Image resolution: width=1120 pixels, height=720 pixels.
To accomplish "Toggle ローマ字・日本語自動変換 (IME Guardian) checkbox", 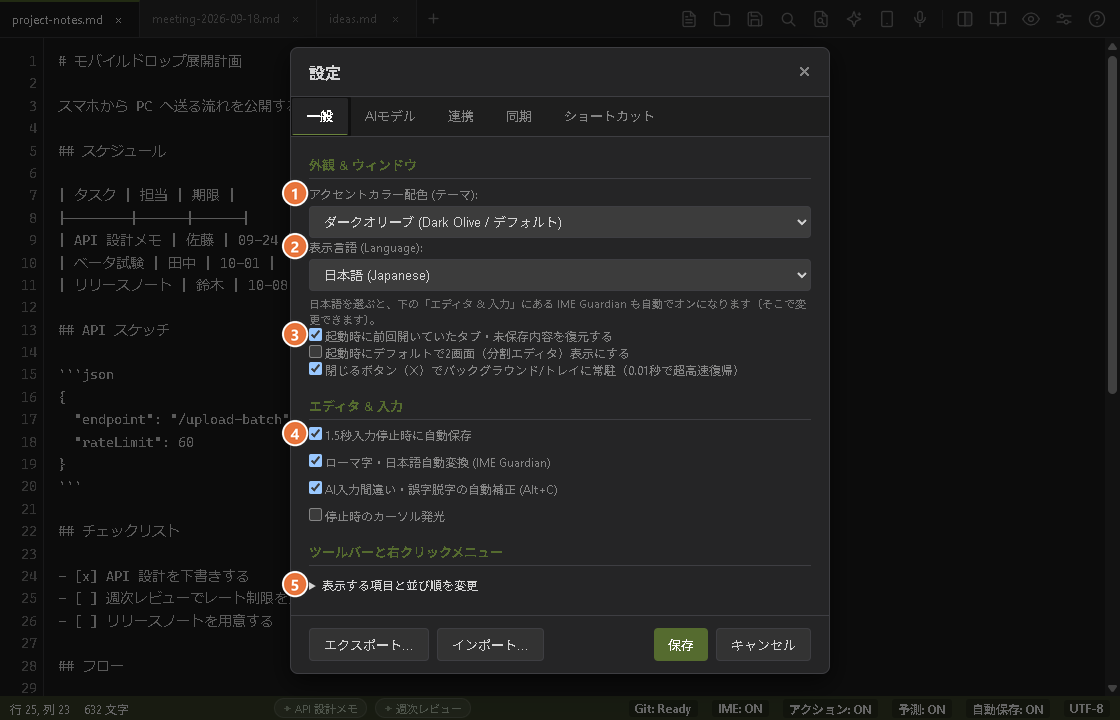I will point(316,461).
